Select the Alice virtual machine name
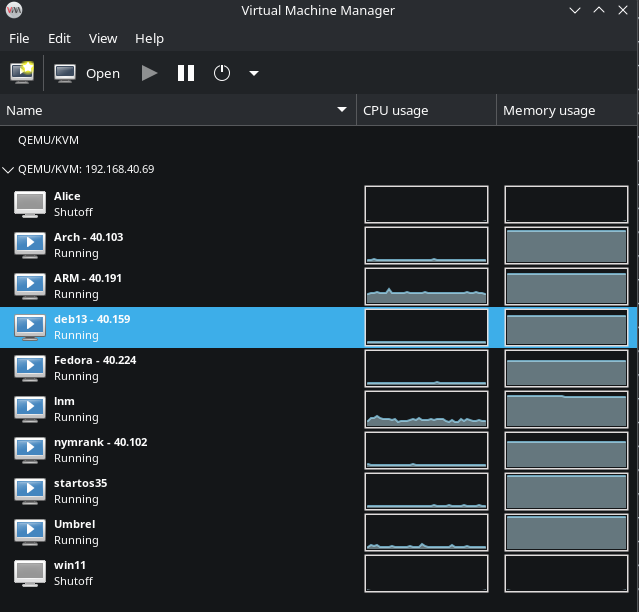Viewport: 639px width, 612px height. coord(67,196)
